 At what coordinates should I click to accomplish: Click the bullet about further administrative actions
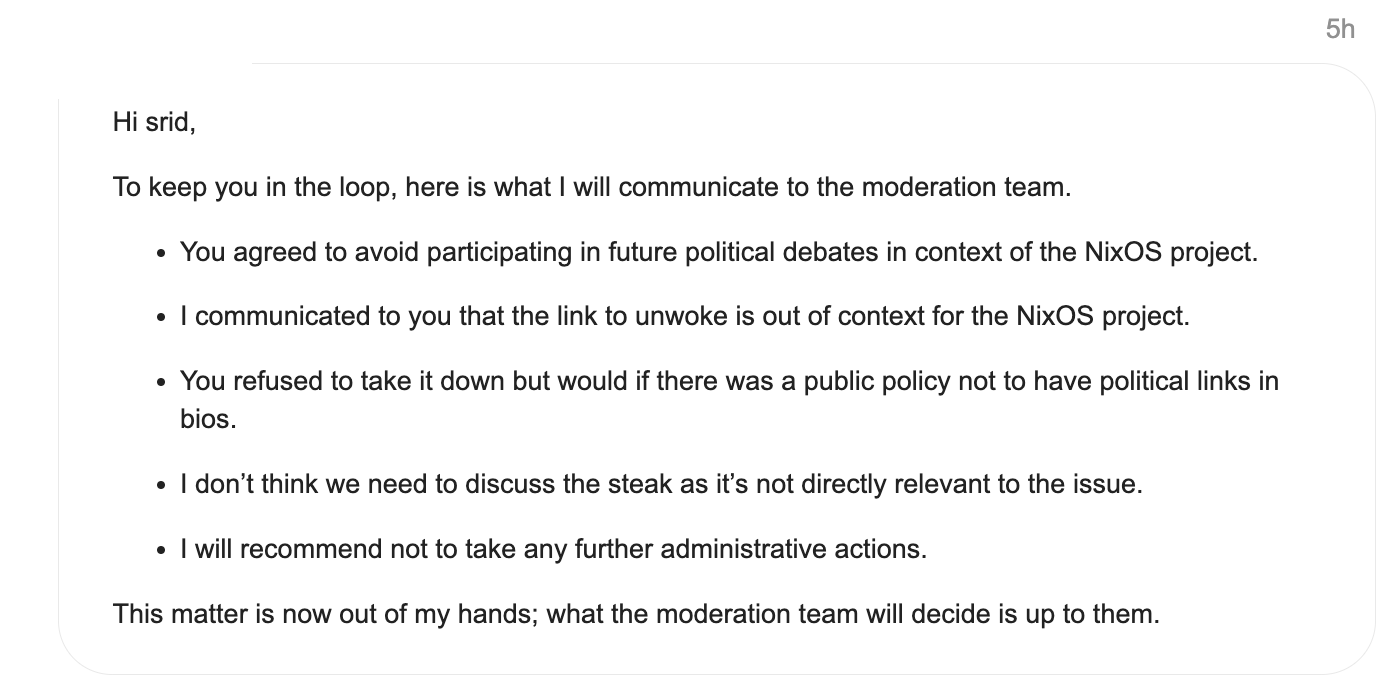tap(553, 549)
